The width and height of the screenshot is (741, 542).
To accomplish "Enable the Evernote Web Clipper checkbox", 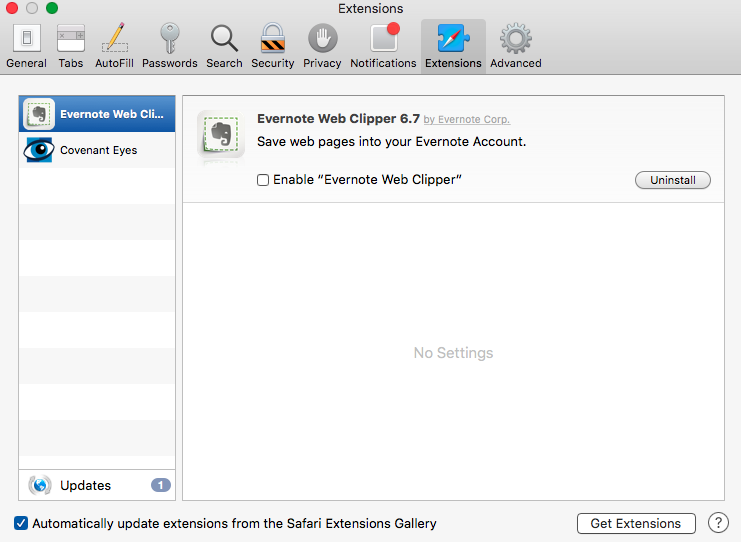I will tap(263, 180).
